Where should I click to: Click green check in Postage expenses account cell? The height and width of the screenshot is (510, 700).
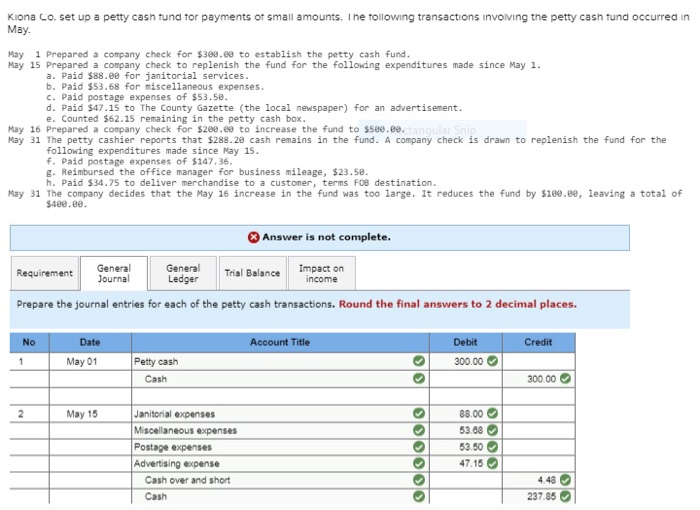pyautogui.click(x=419, y=447)
